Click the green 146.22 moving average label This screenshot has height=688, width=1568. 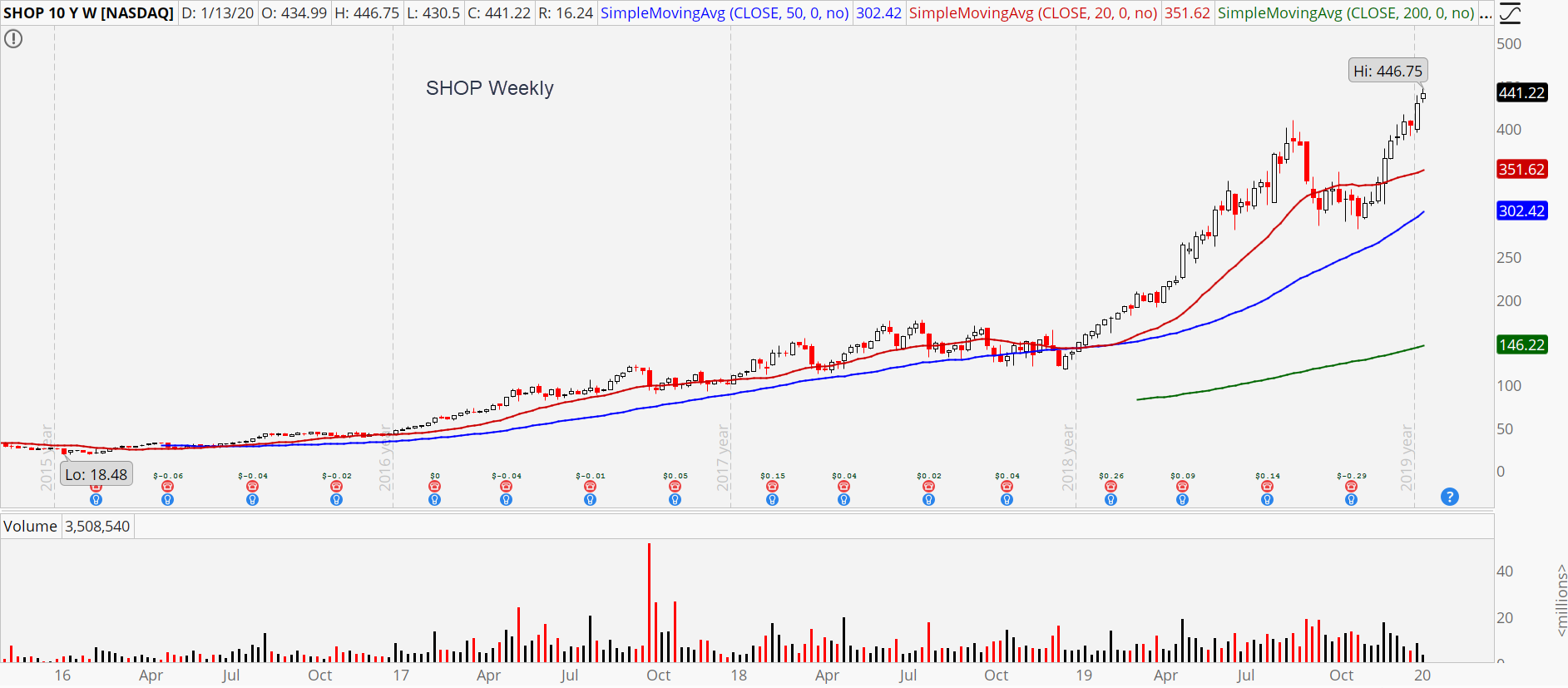(x=1521, y=344)
